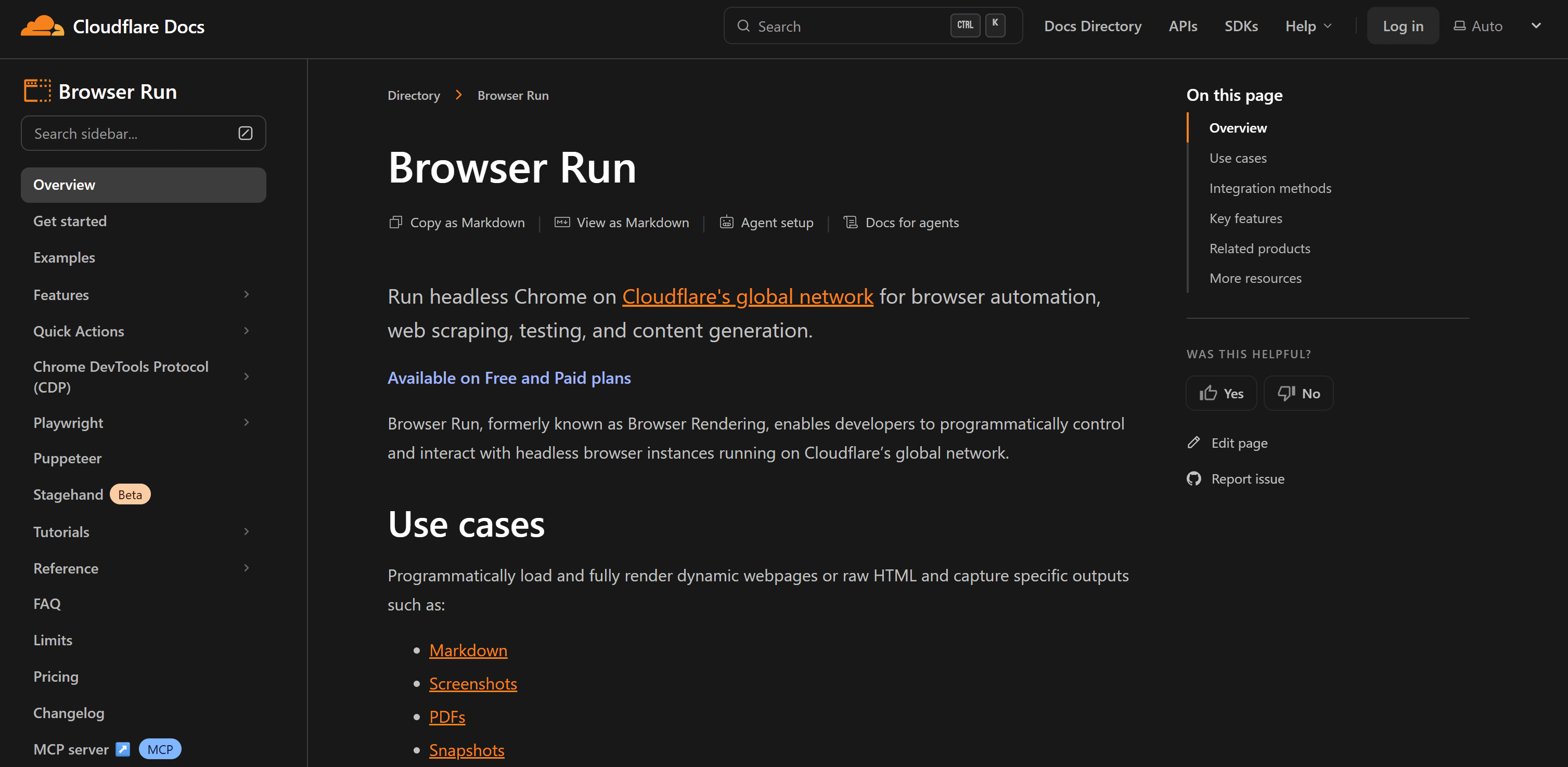Click the thumbs down icon
The image size is (1568, 767).
tap(1286, 393)
